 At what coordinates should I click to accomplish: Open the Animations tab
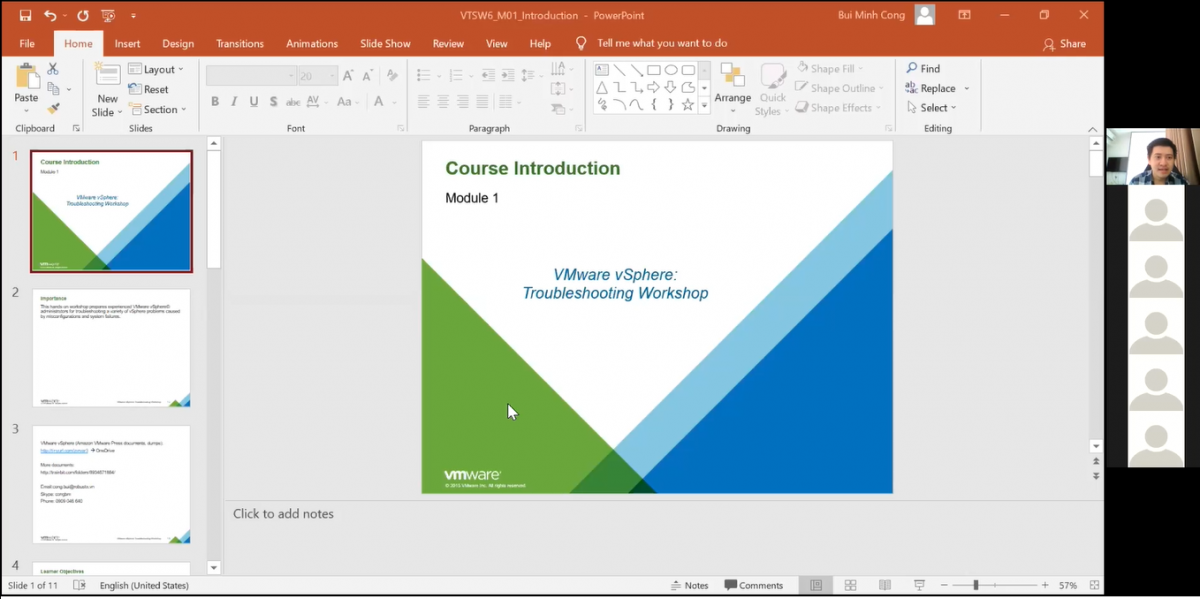tap(312, 43)
